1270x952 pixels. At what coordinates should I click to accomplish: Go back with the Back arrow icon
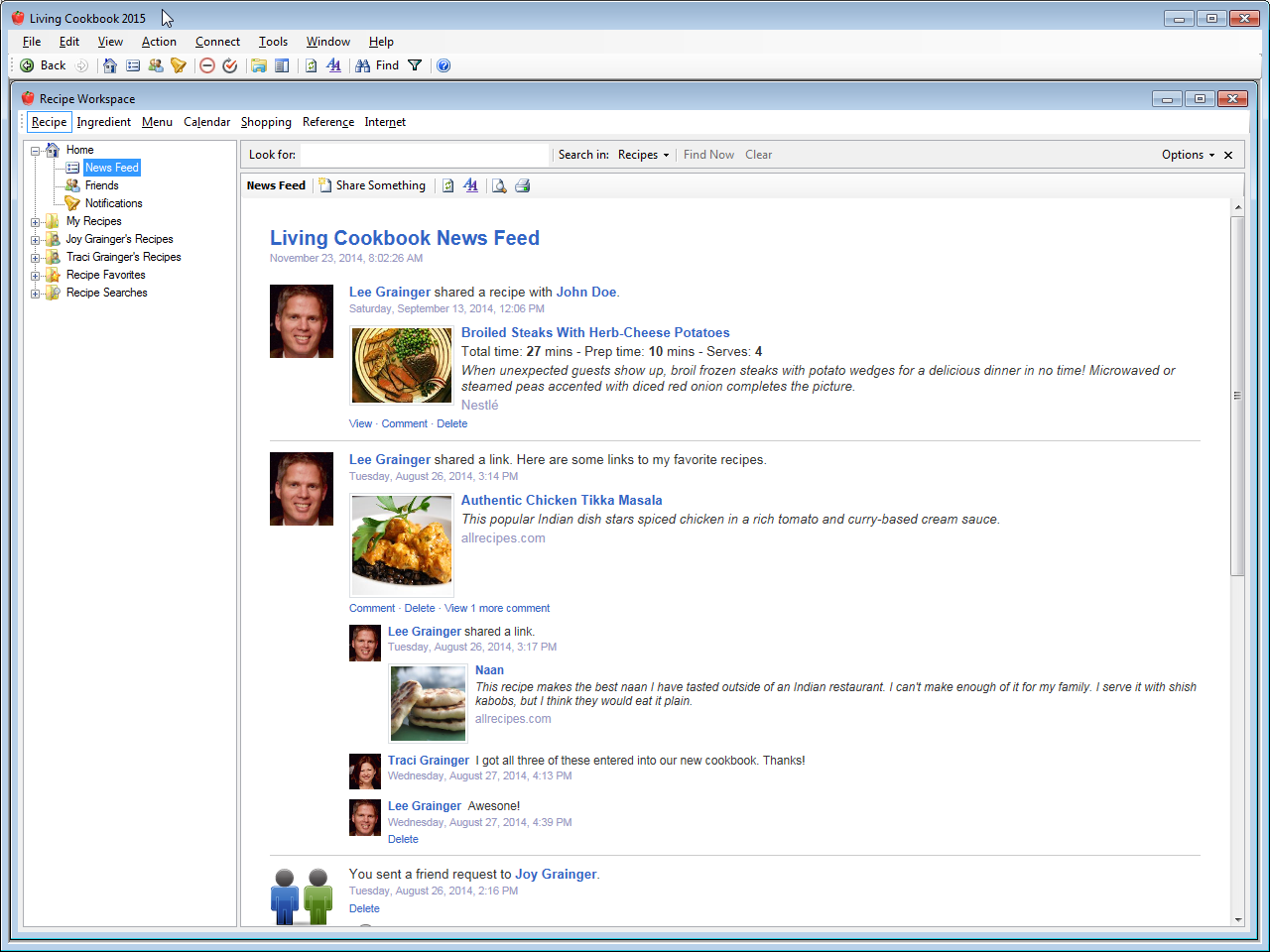click(x=27, y=65)
